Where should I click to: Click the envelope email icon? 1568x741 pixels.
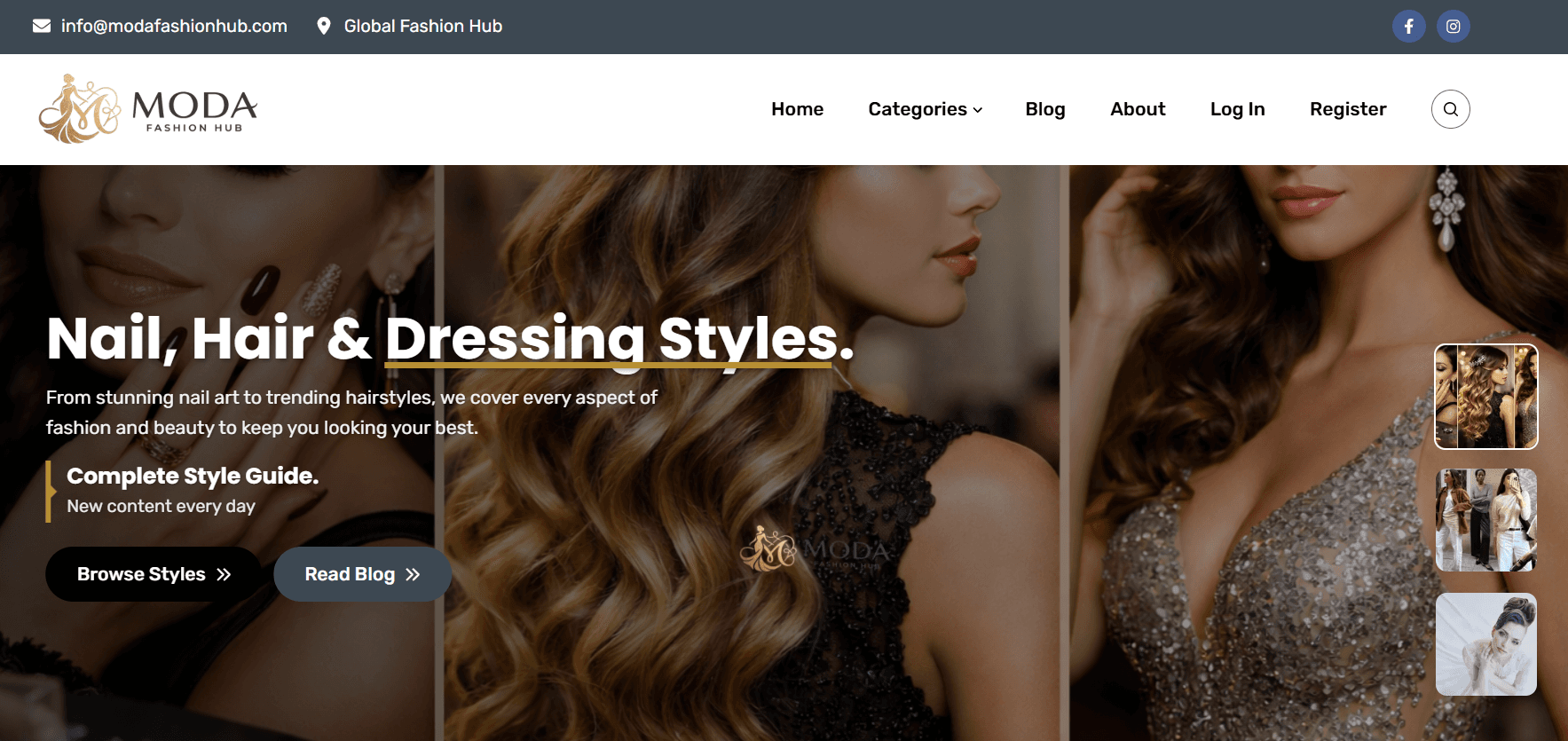[42, 26]
